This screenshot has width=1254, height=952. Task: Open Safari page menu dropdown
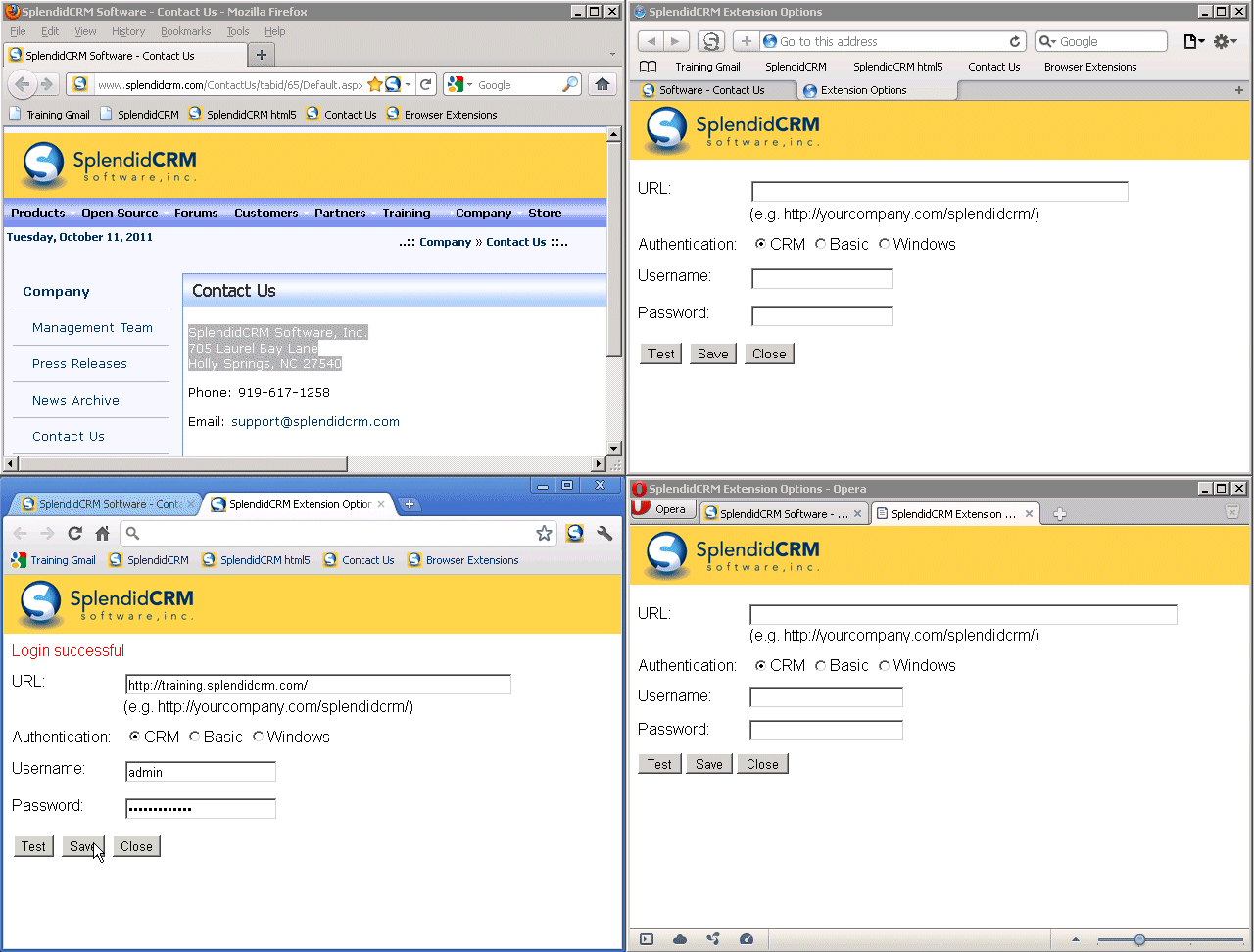pyautogui.click(x=1194, y=41)
